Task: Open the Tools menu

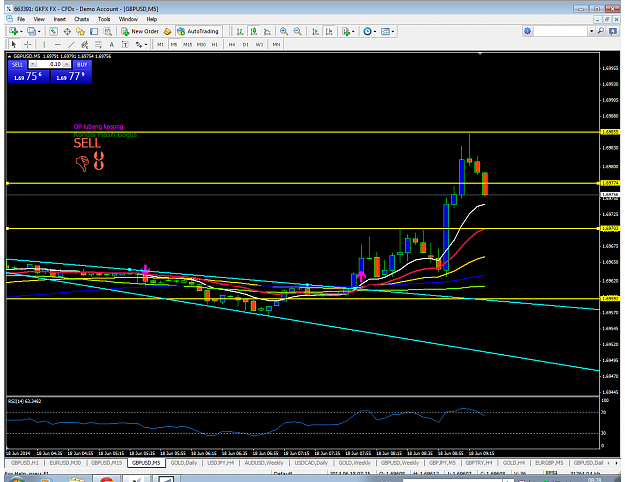Action: point(104,19)
